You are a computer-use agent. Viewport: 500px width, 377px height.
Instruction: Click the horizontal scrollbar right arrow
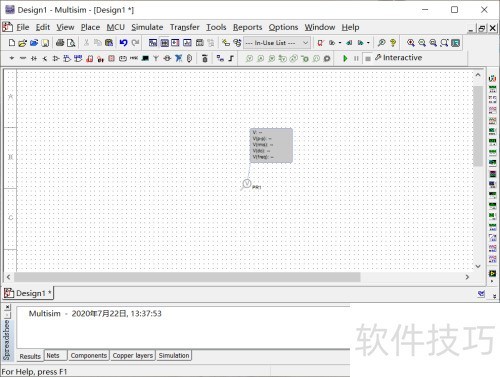(x=467, y=277)
